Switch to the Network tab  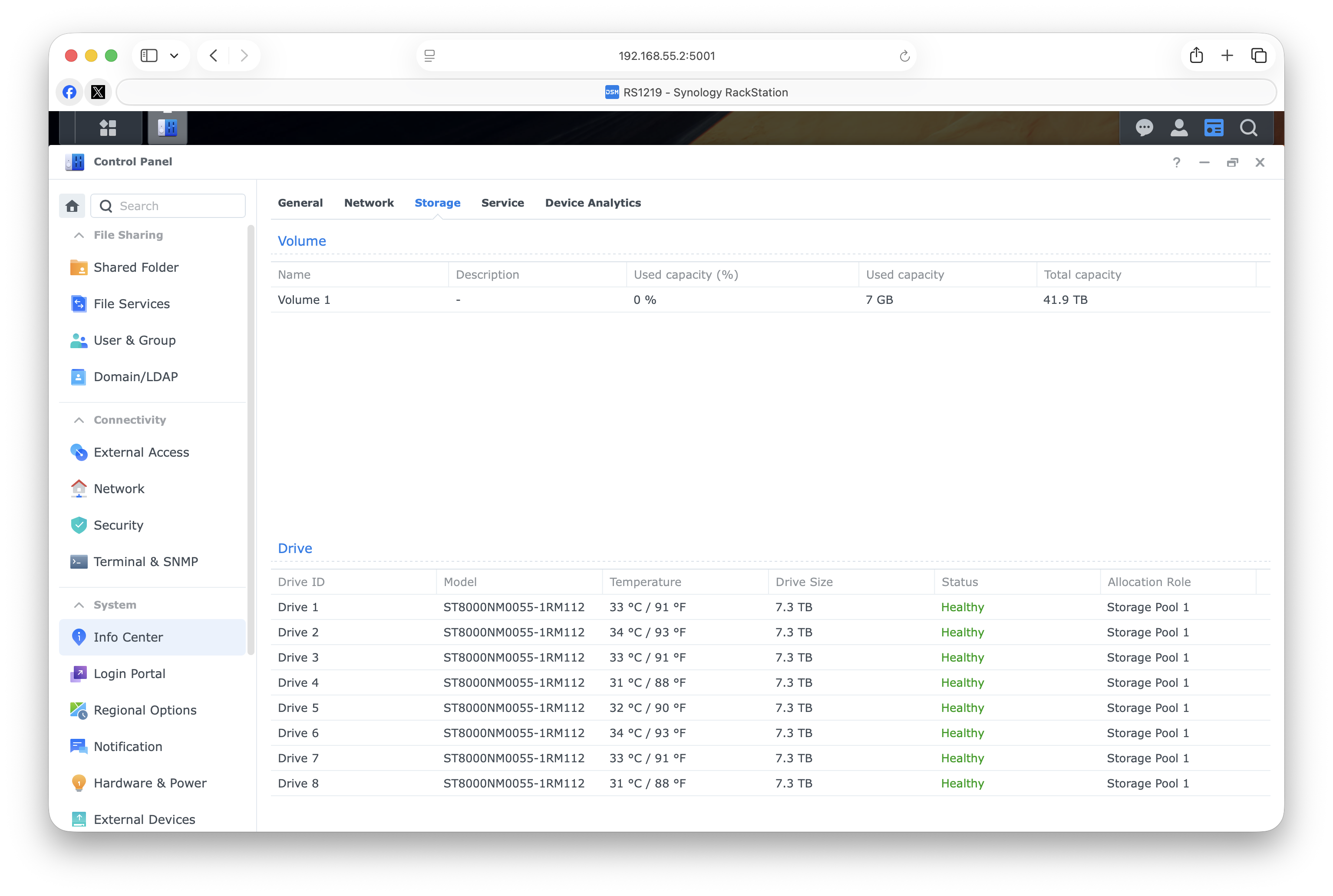coord(369,204)
